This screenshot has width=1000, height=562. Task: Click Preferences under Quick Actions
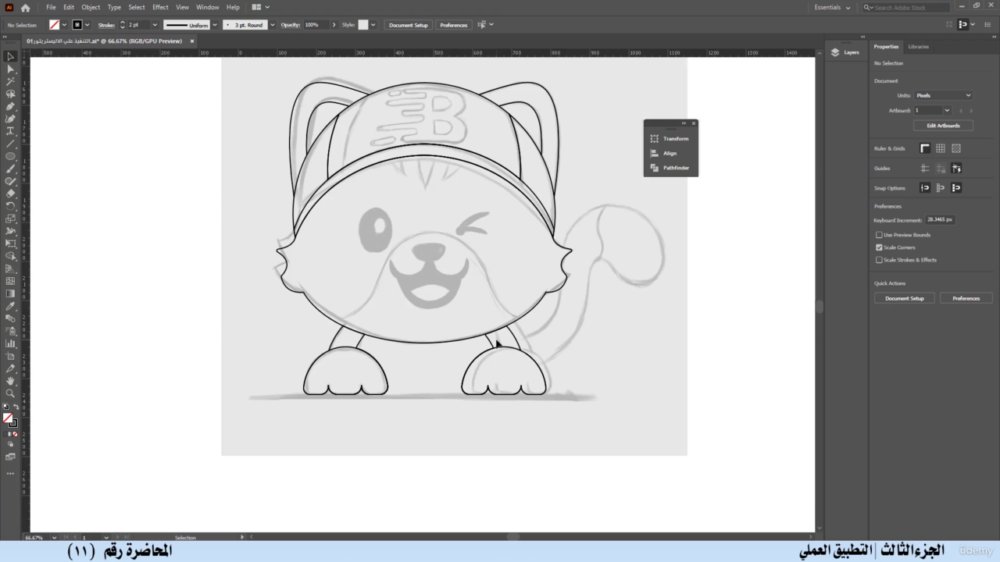[966, 299]
